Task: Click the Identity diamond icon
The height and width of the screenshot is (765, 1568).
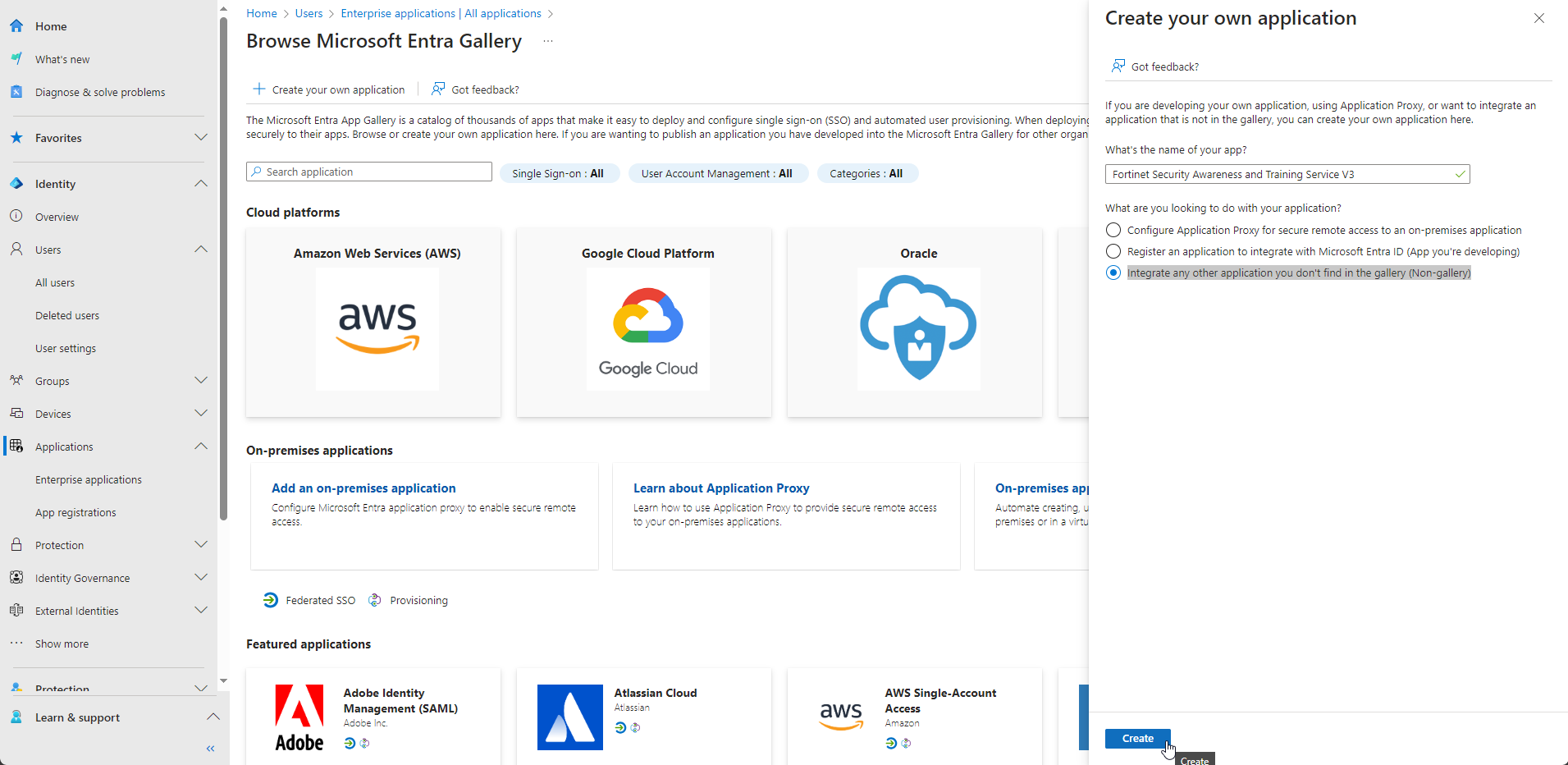Action: tap(16, 184)
